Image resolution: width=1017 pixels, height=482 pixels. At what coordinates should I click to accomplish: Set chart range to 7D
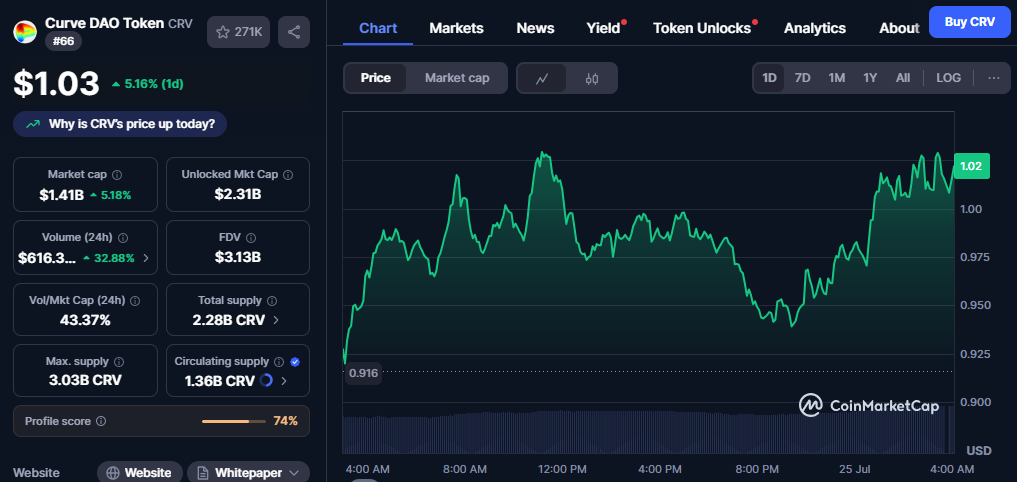pos(802,78)
